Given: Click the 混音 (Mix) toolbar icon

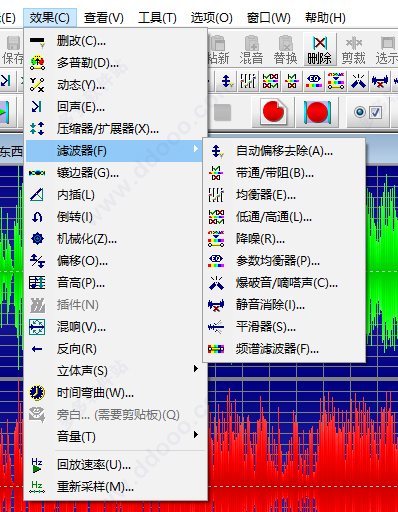Looking at the screenshot, I should coord(251,50).
